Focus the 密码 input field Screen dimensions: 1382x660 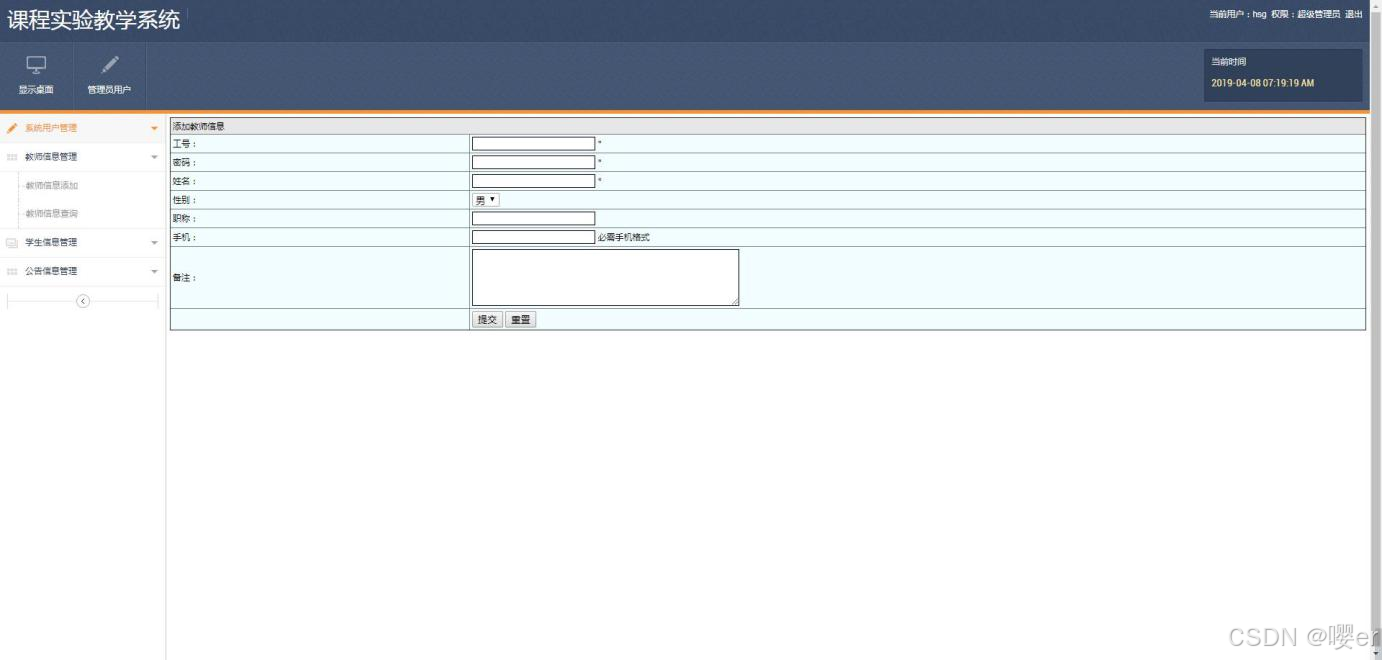coord(533,162)
